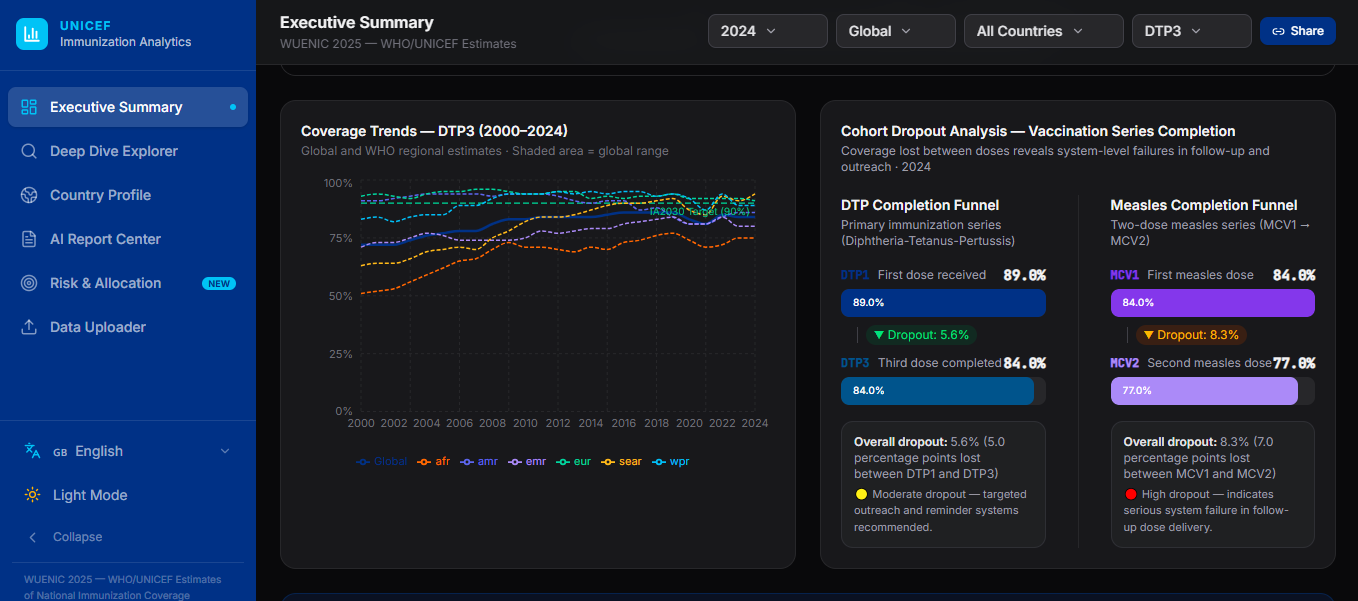This screenshot has height=601, width=1358.
Task: Go to Risk & Allocation page
Action: 128,283
